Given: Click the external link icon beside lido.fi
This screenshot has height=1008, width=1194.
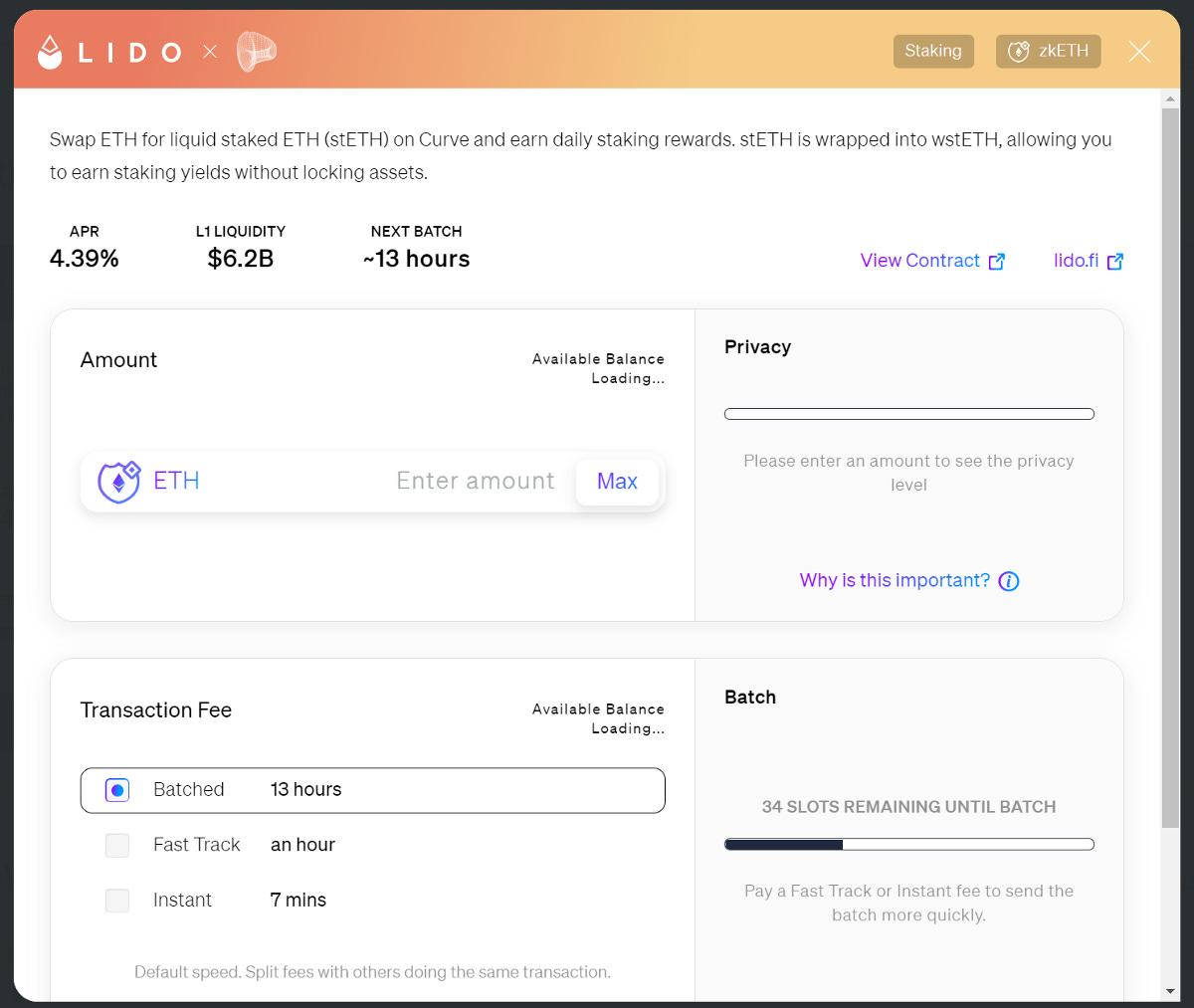Looking at the screenshot, I should tap(1118, 261).
